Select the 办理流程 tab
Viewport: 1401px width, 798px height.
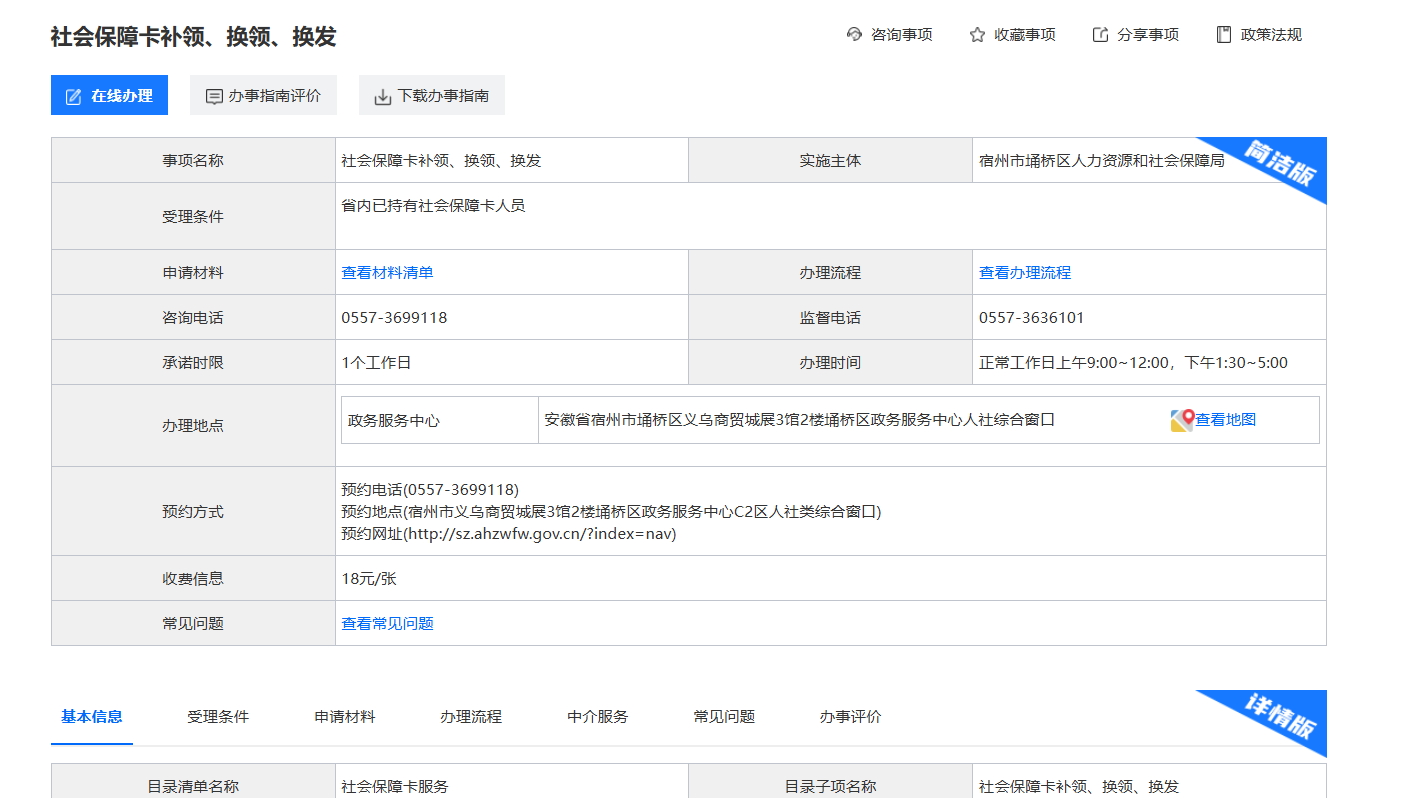[x=471, y=716]
